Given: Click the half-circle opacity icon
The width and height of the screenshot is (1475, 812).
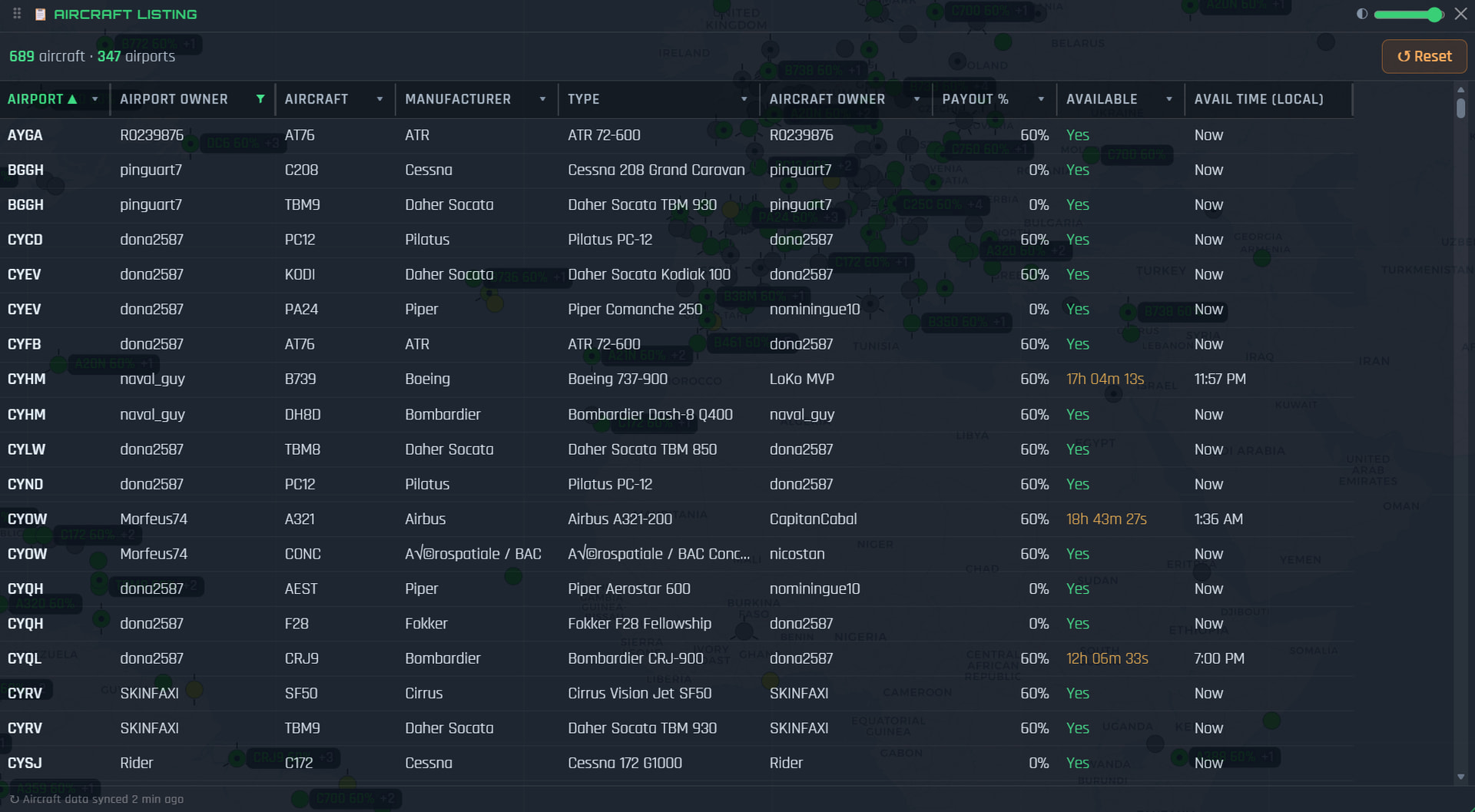Looking at the screenshot, I should (x=1362, y=14).
